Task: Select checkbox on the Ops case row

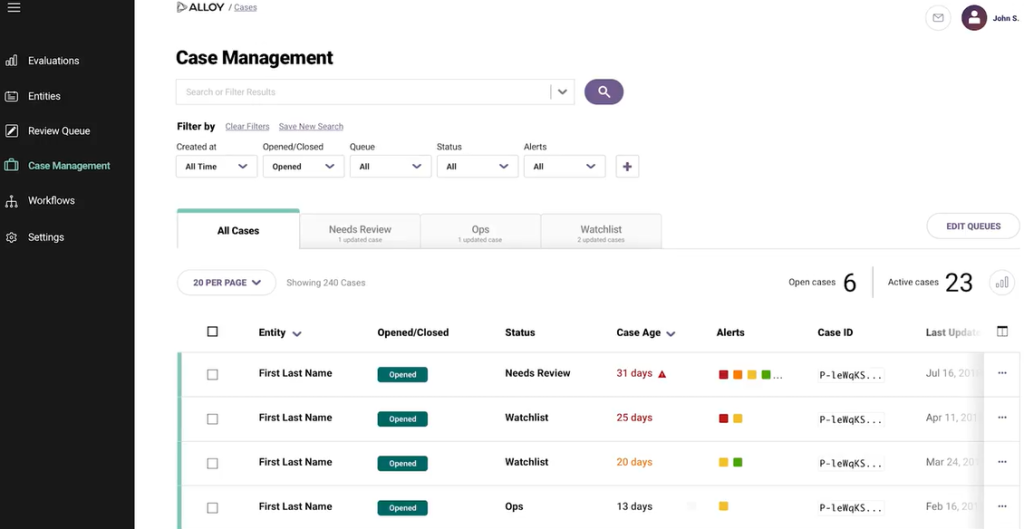Action: click(212, 508)
